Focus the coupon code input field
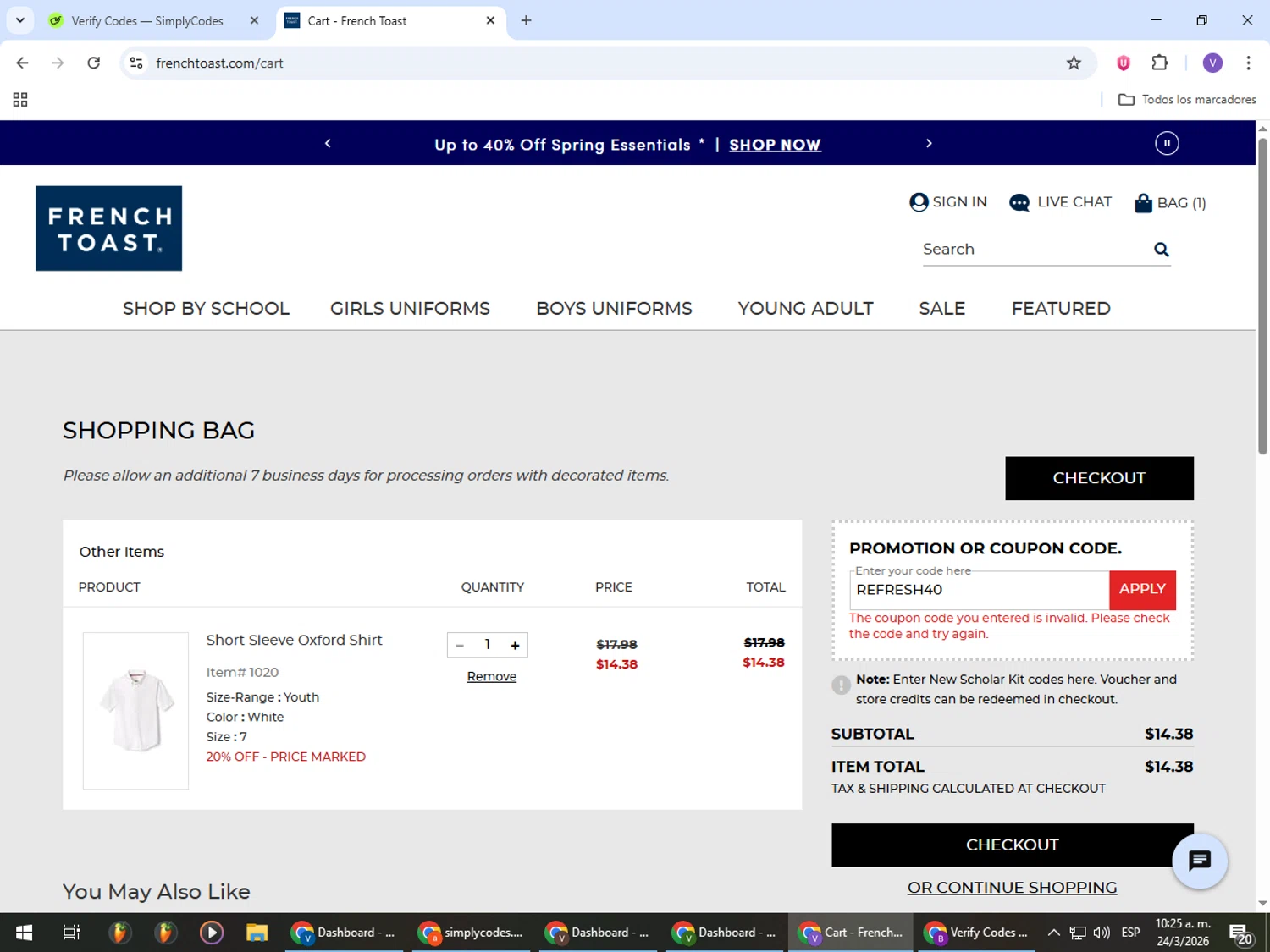 (x=979, y=590)
